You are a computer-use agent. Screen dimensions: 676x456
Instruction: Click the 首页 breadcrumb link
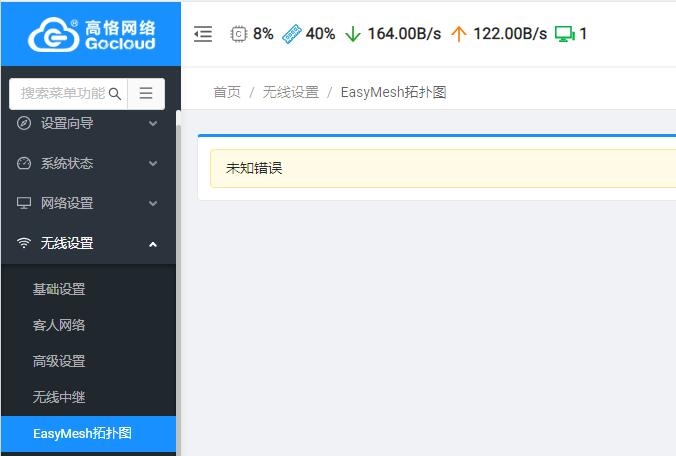tap(227, 92)
